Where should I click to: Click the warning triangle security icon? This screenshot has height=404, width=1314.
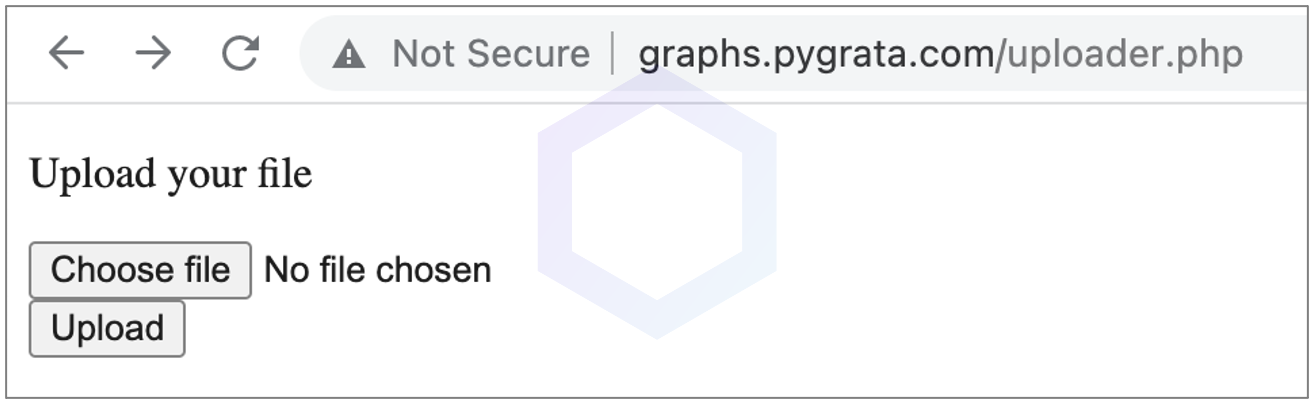(348, 54)
